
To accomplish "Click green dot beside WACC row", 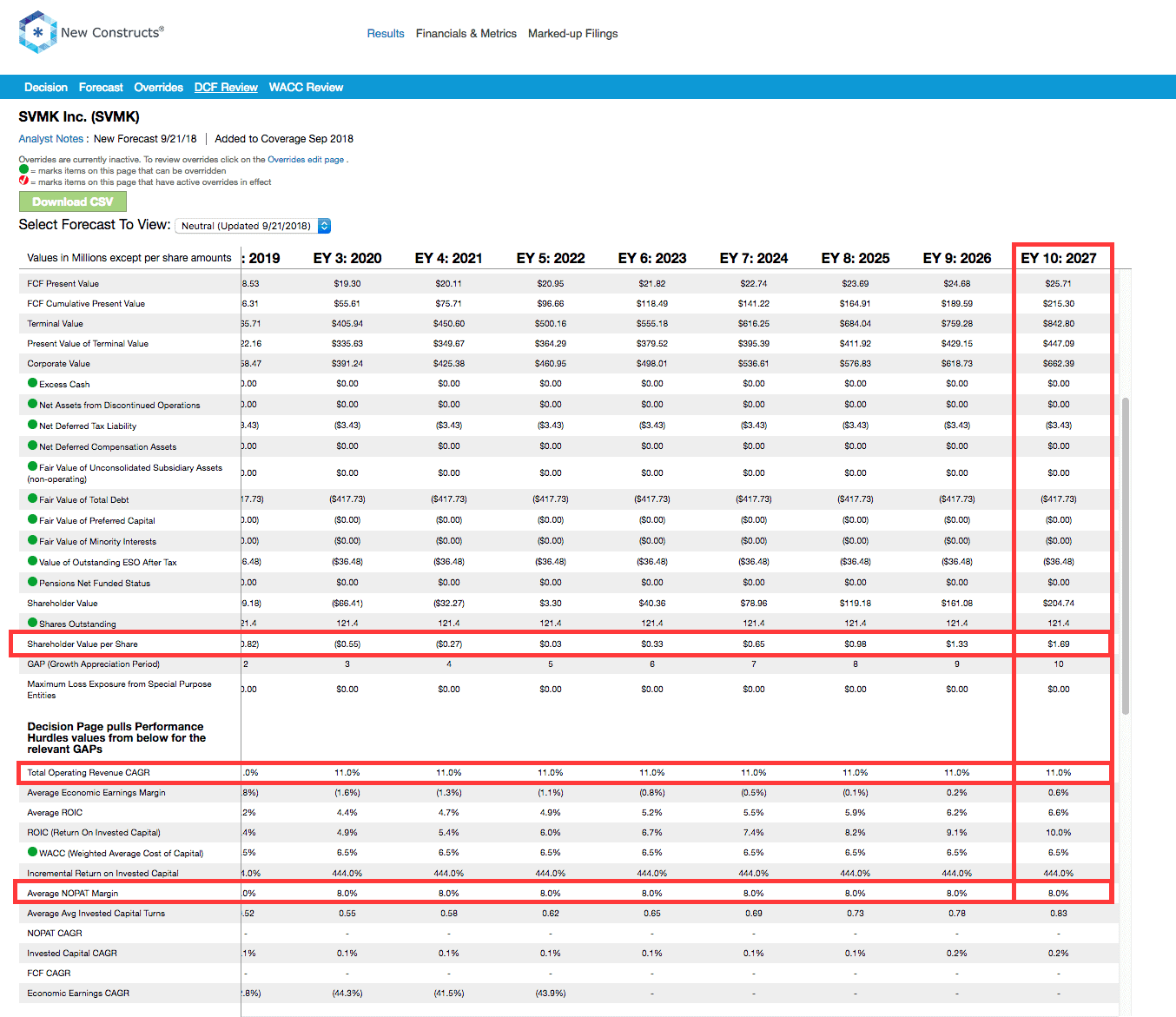I will (x=32, y=852).
